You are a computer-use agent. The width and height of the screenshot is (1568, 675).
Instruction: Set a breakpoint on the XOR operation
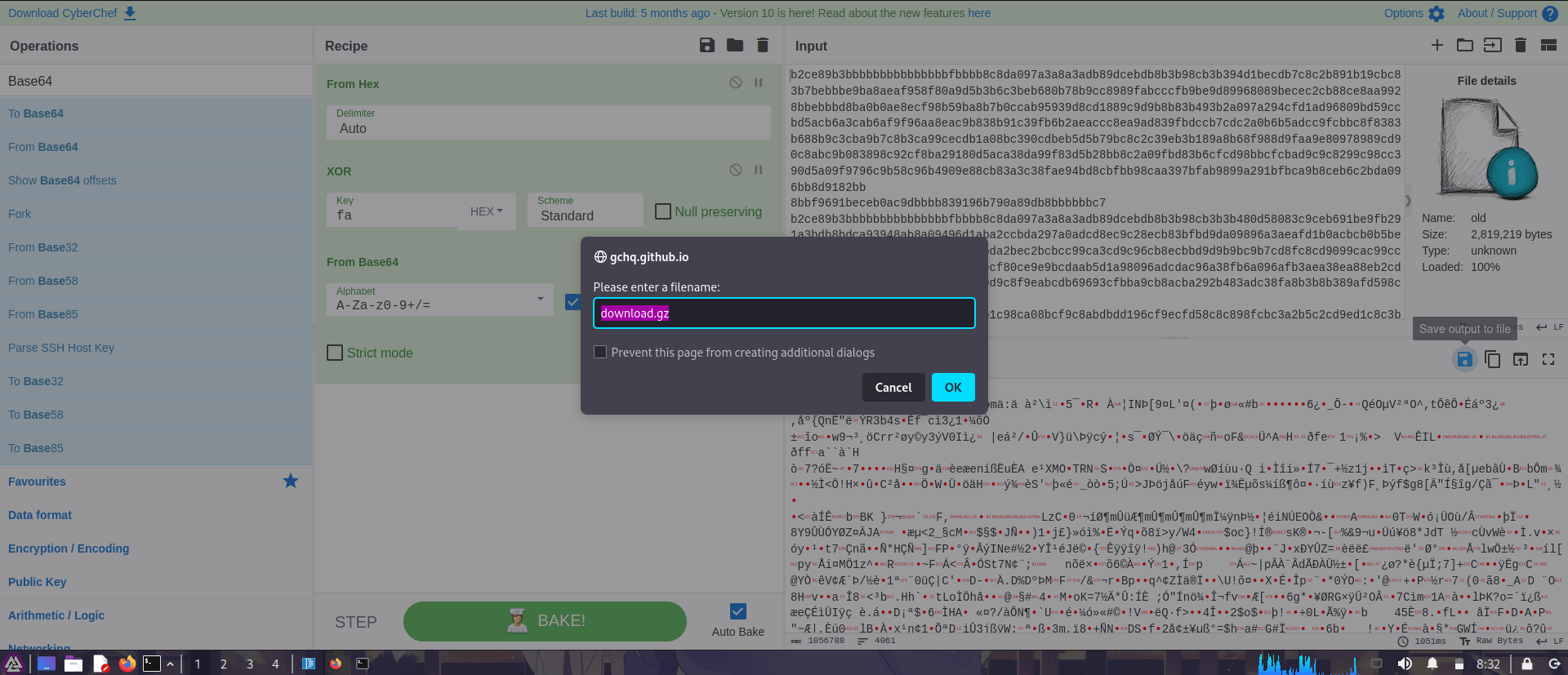(x=758, y=170)
